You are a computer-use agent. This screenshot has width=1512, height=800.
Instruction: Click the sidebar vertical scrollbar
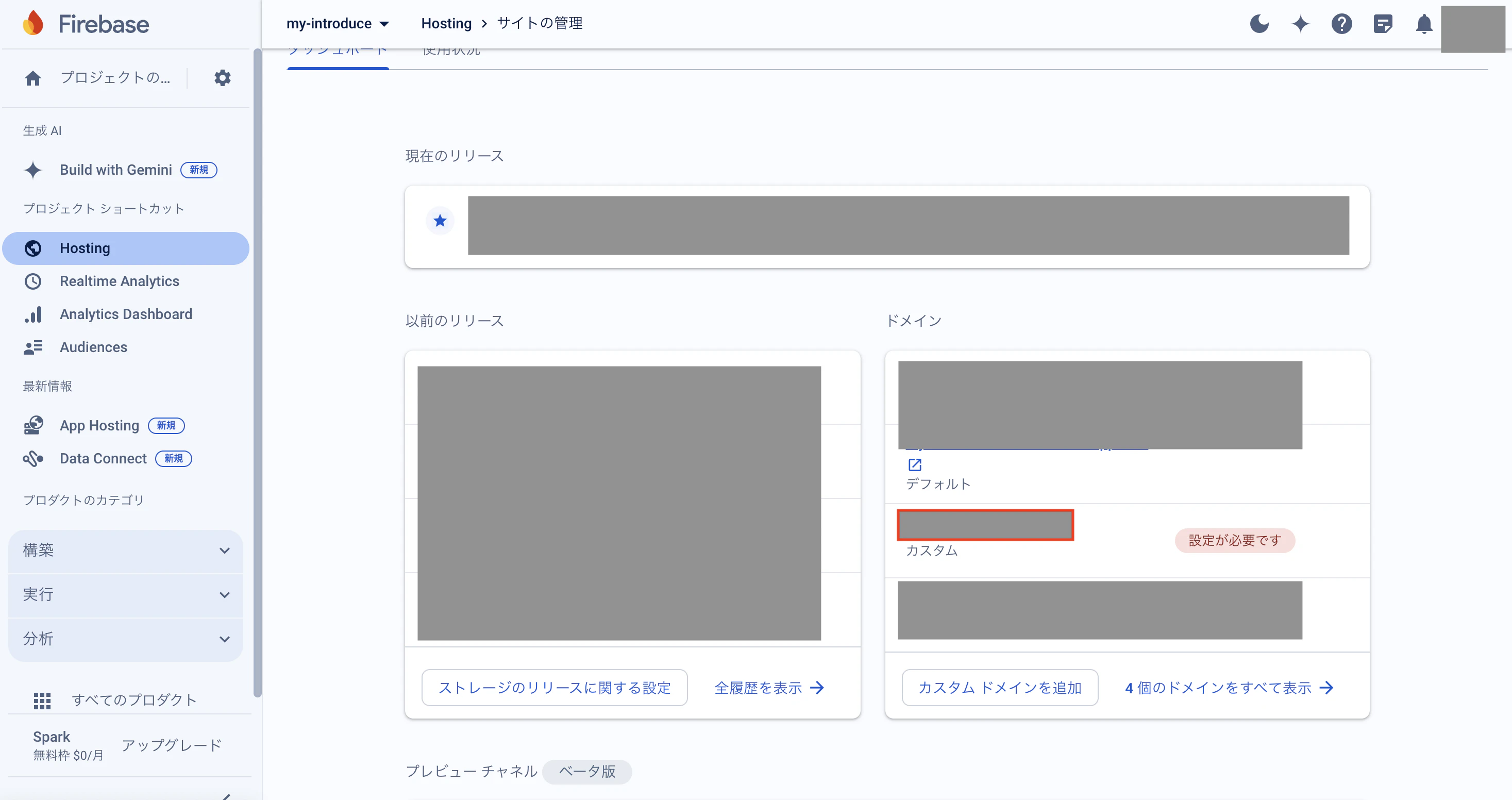click(x=257, y=376)
